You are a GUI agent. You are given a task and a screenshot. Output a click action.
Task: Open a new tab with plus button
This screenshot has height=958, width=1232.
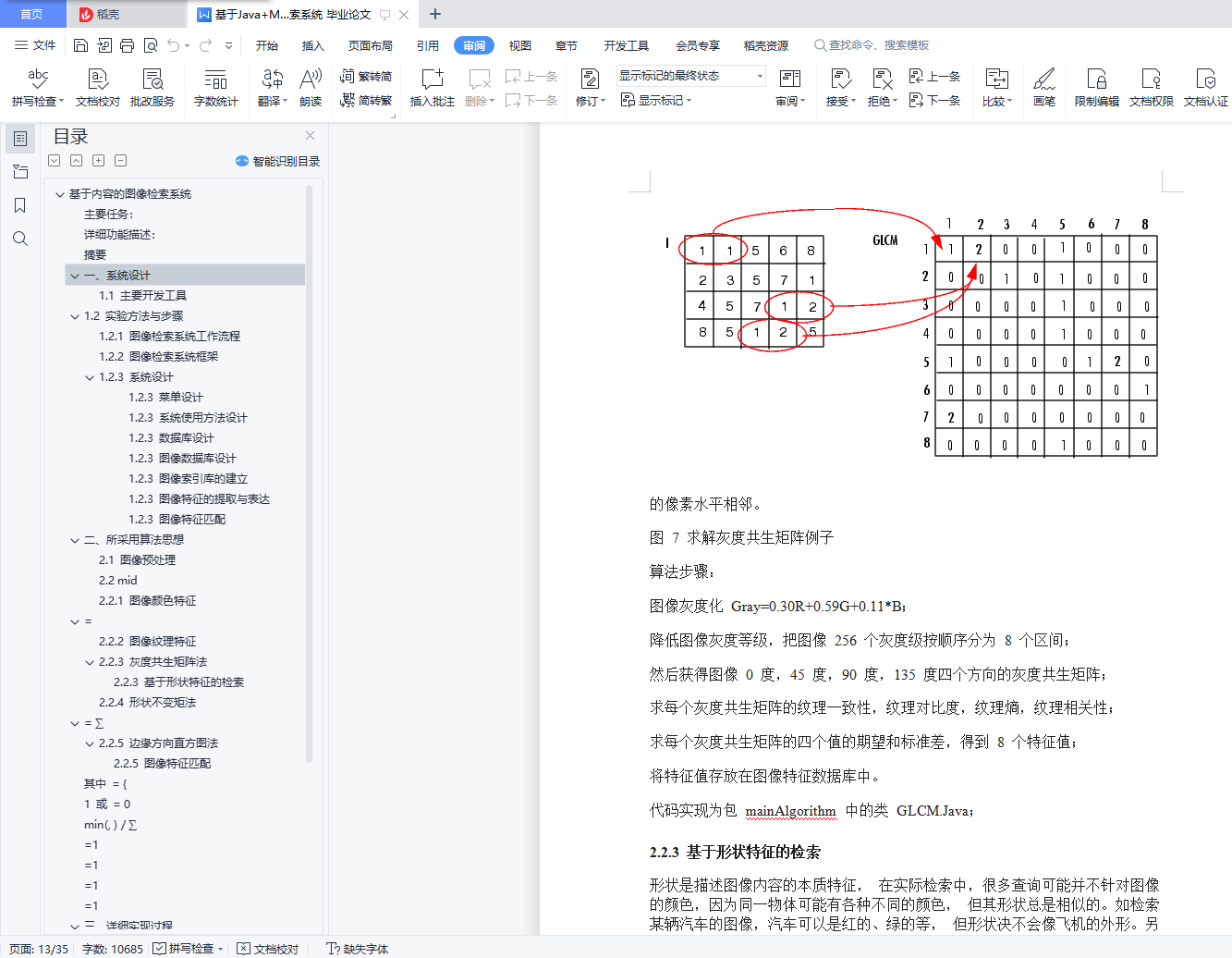(x=435, y=14)
